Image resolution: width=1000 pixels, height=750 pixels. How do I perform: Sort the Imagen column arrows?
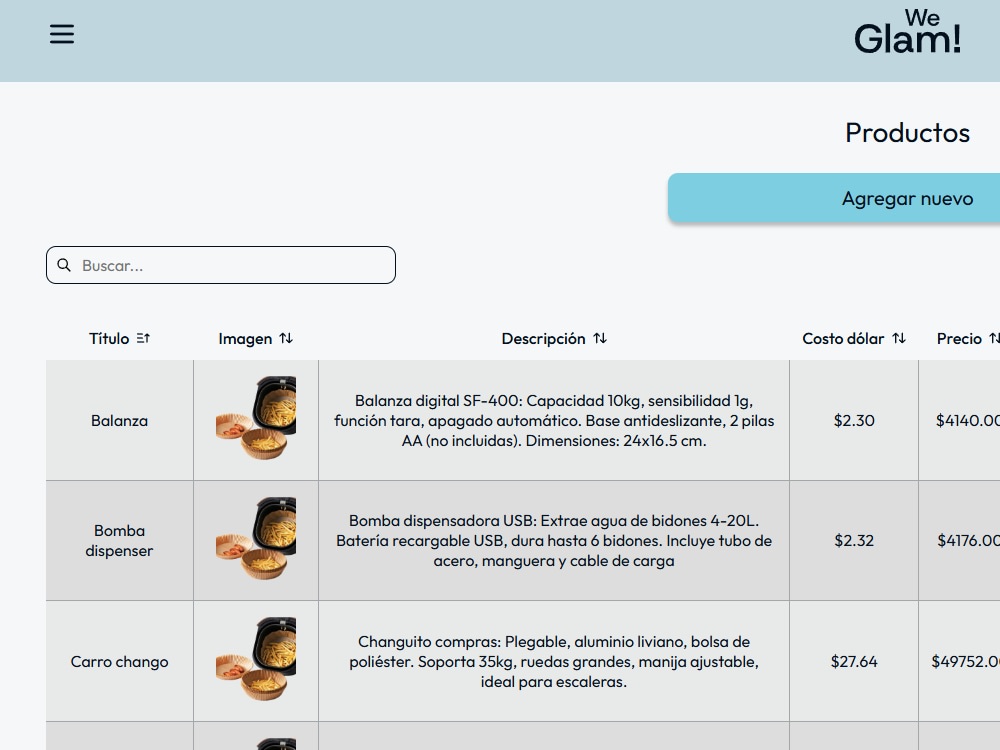pos(286,338)
